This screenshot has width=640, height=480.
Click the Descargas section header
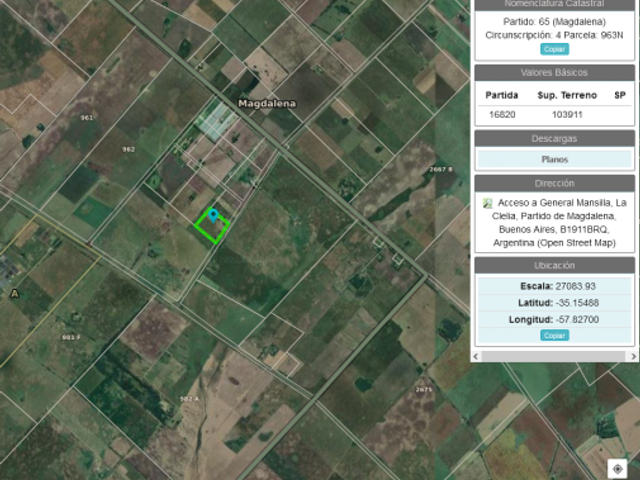(554, 139)
